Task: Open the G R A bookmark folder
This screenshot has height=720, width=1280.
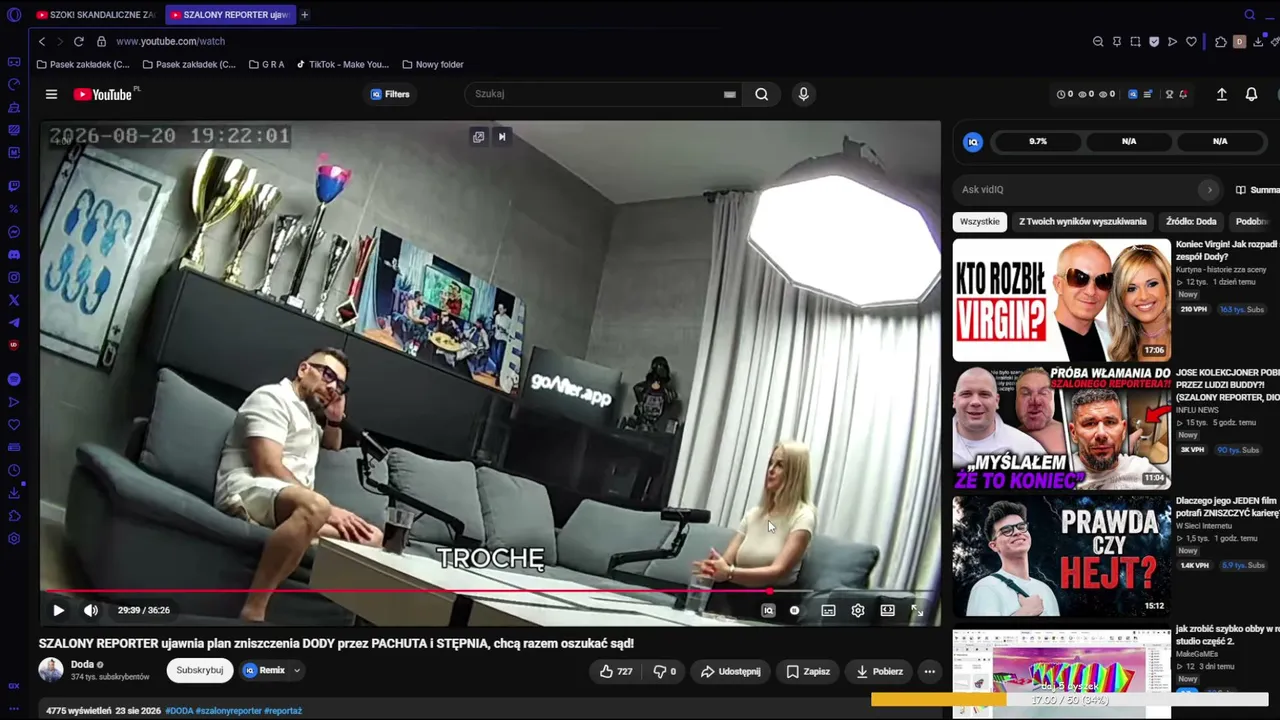Action: (x=266, y=64)
